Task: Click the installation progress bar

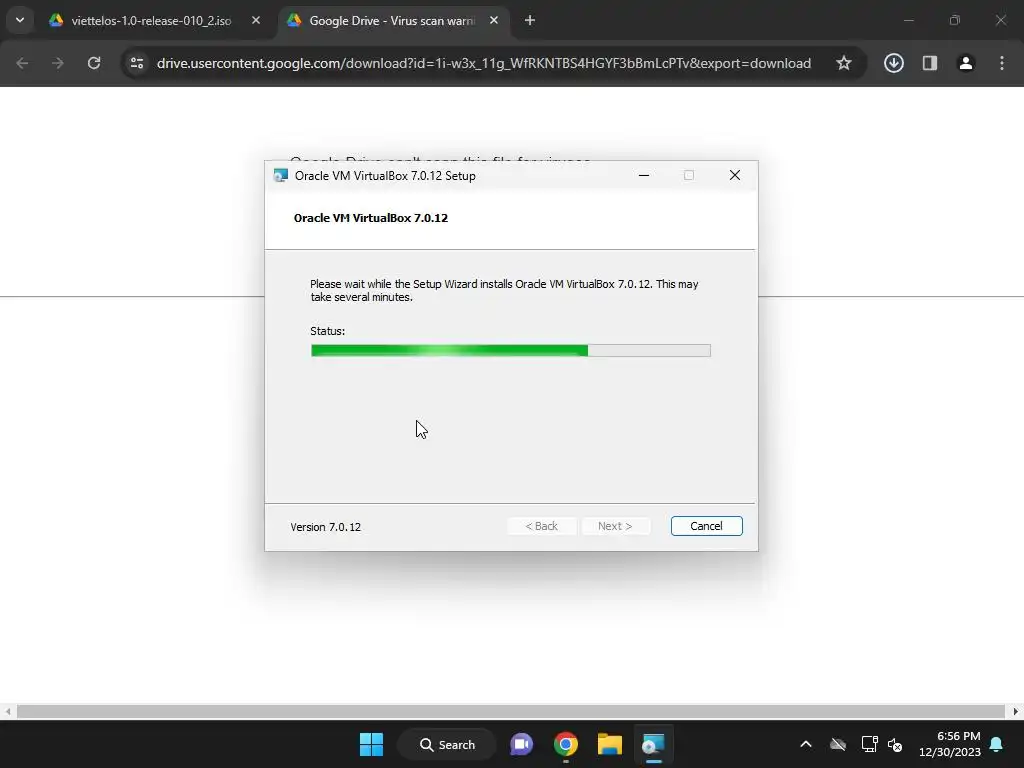Action: [511, 351]
